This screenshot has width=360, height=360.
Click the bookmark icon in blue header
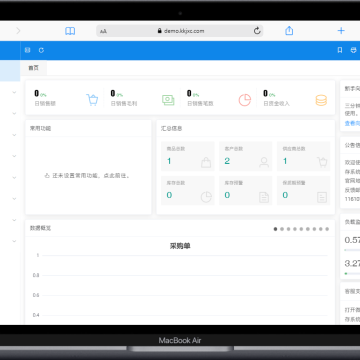pyautogui.click(x=340, y=50)
